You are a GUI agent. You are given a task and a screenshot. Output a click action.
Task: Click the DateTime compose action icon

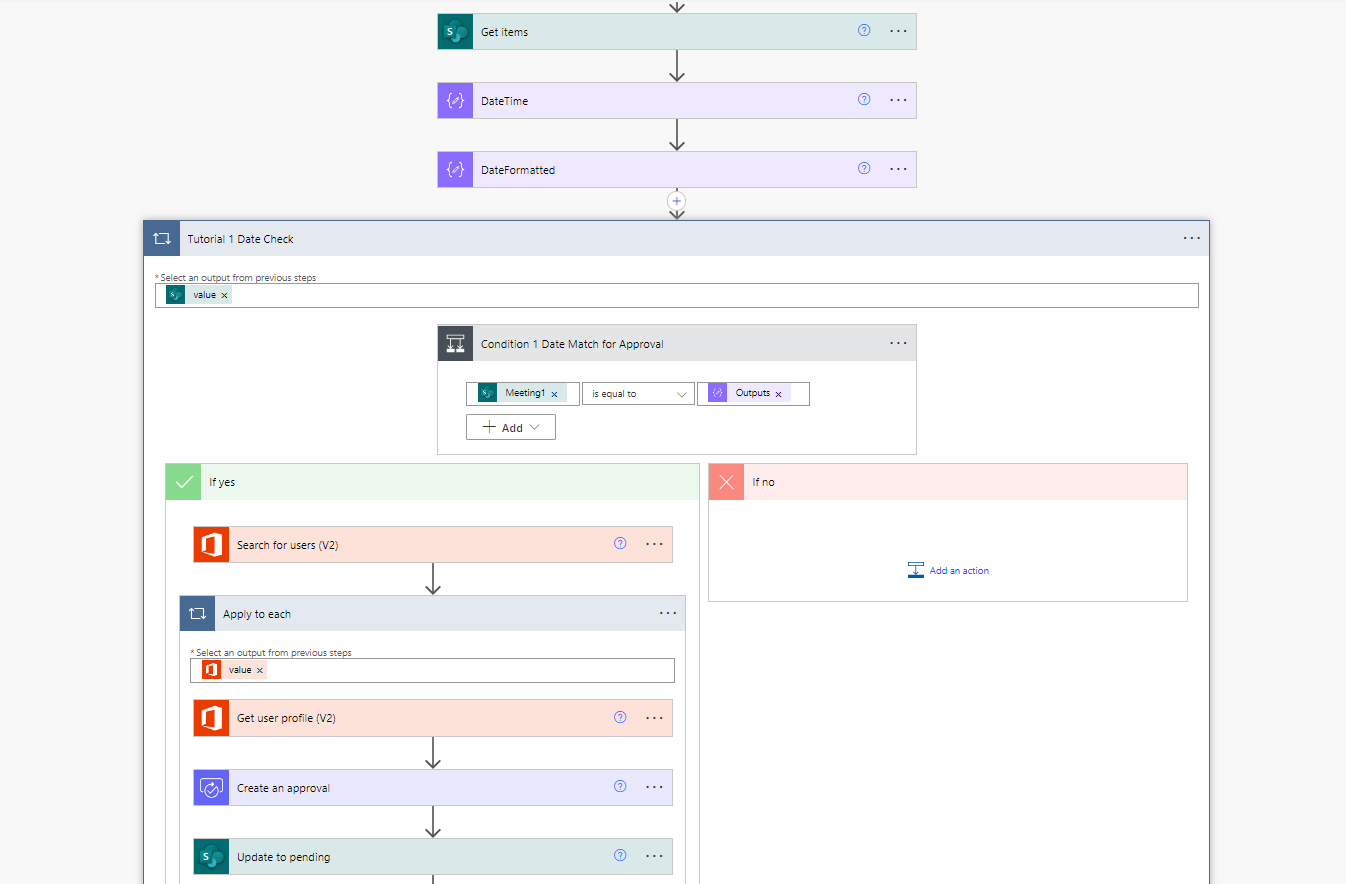(x=455, y=101)
